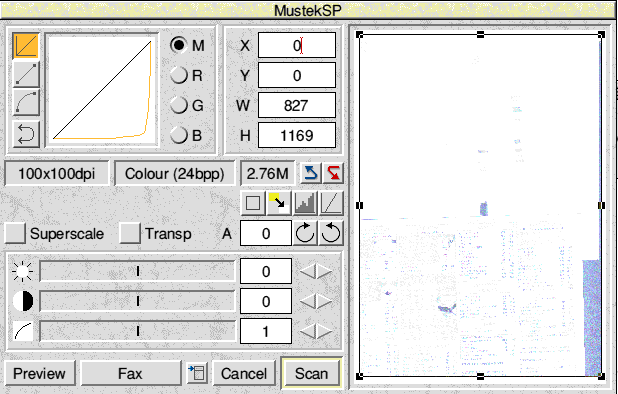Click the Scan button
The image size is (618, 394).
coord(311,373)
